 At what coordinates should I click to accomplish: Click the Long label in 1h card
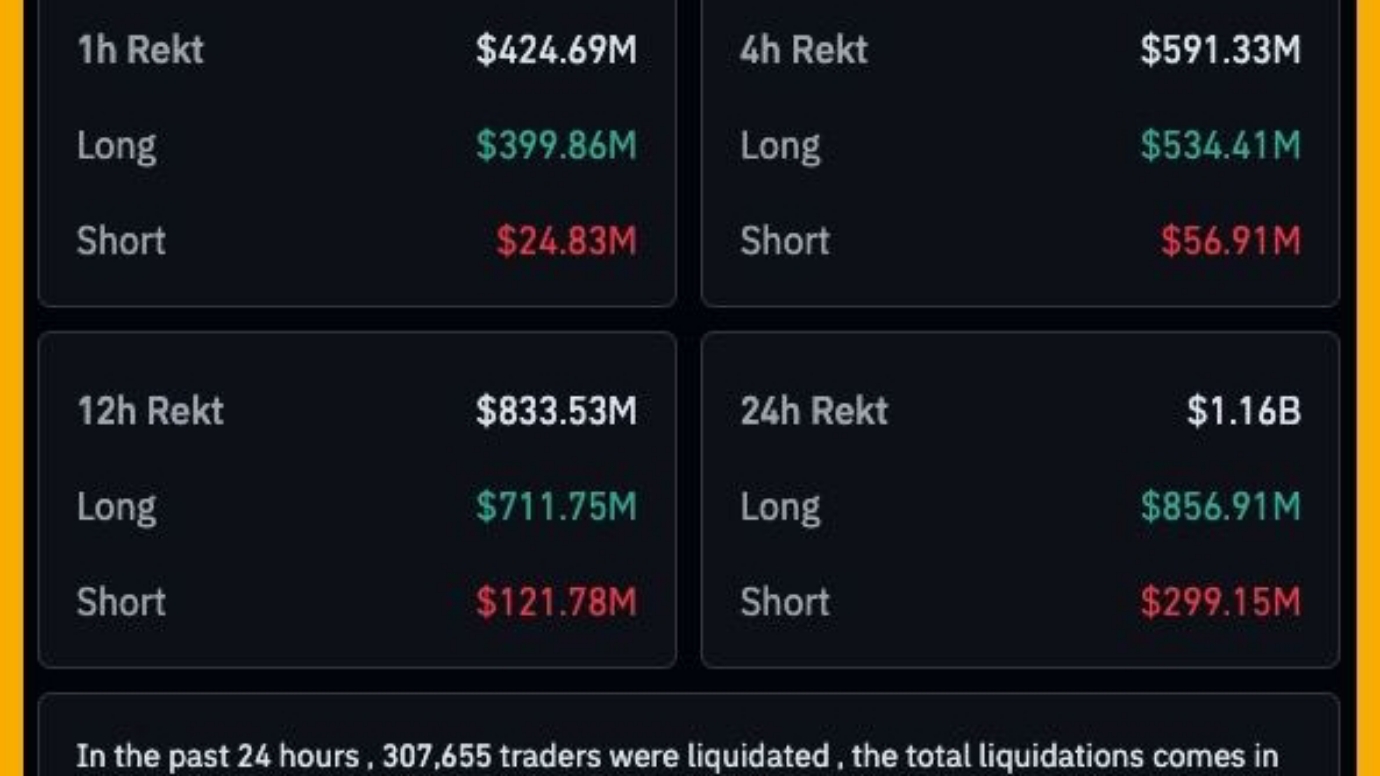tap(117, 146)
